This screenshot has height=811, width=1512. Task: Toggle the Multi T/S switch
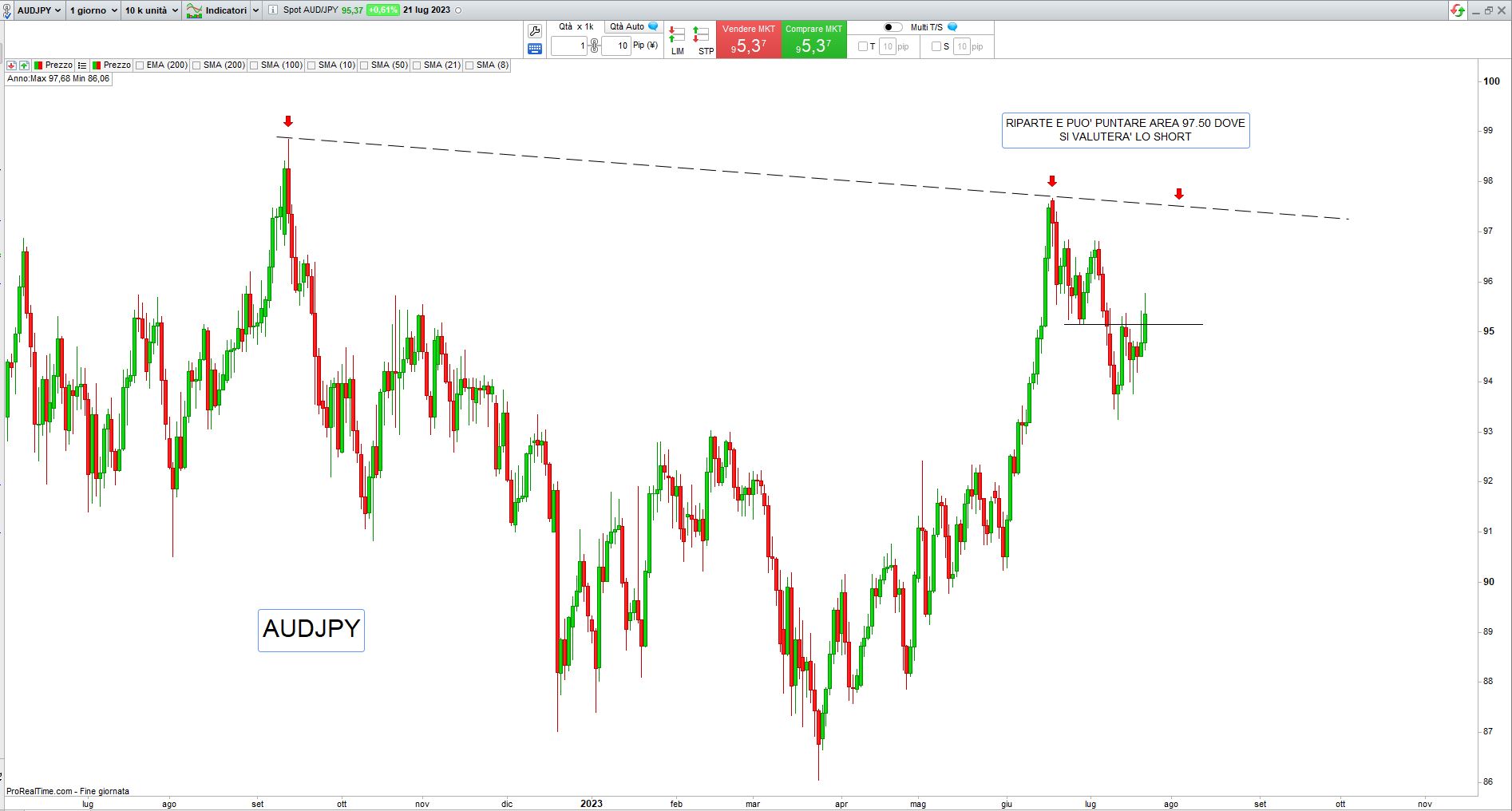[893, 27]
